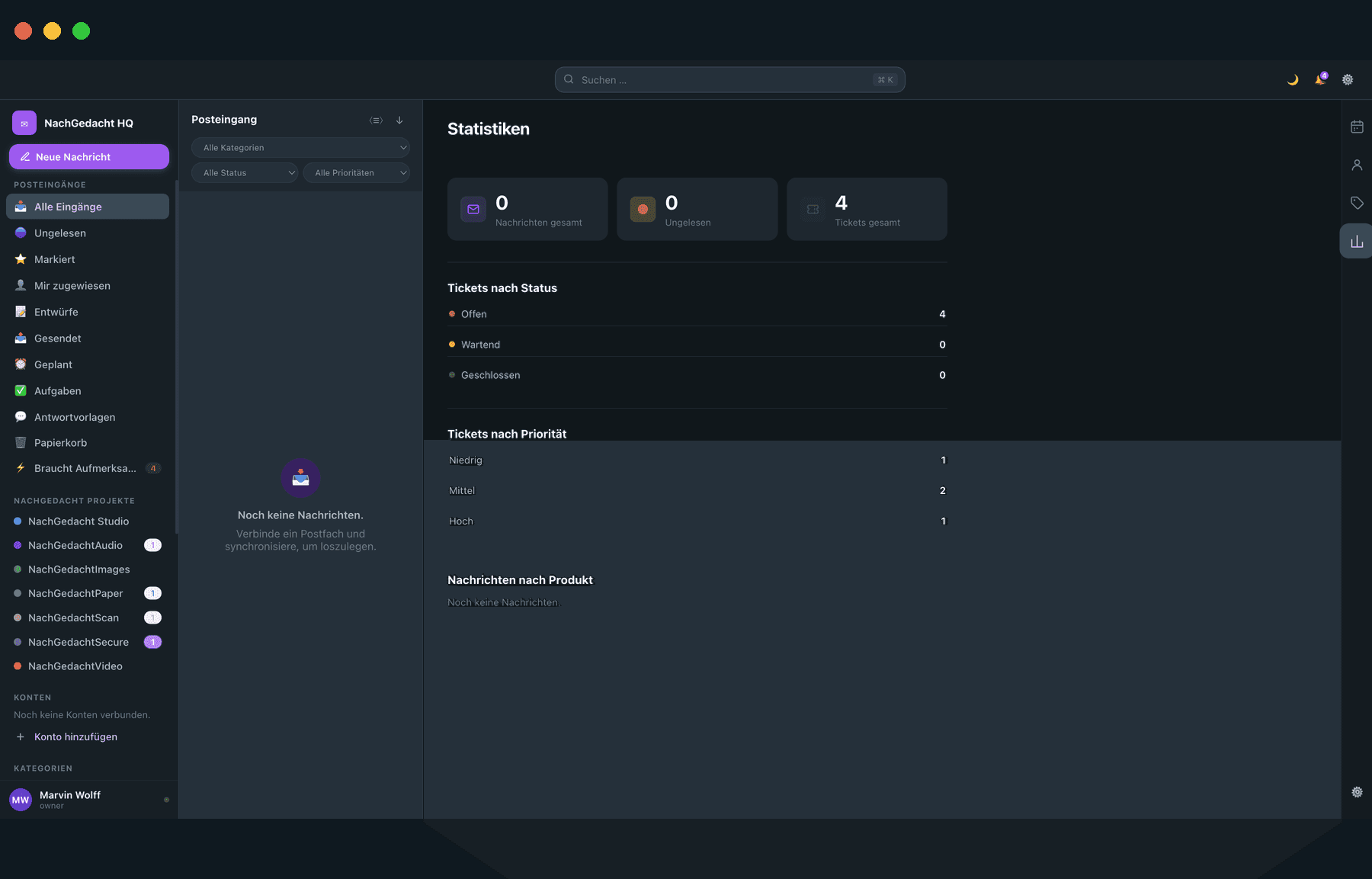Select NachGedachtSecure project

click(88, 643)
